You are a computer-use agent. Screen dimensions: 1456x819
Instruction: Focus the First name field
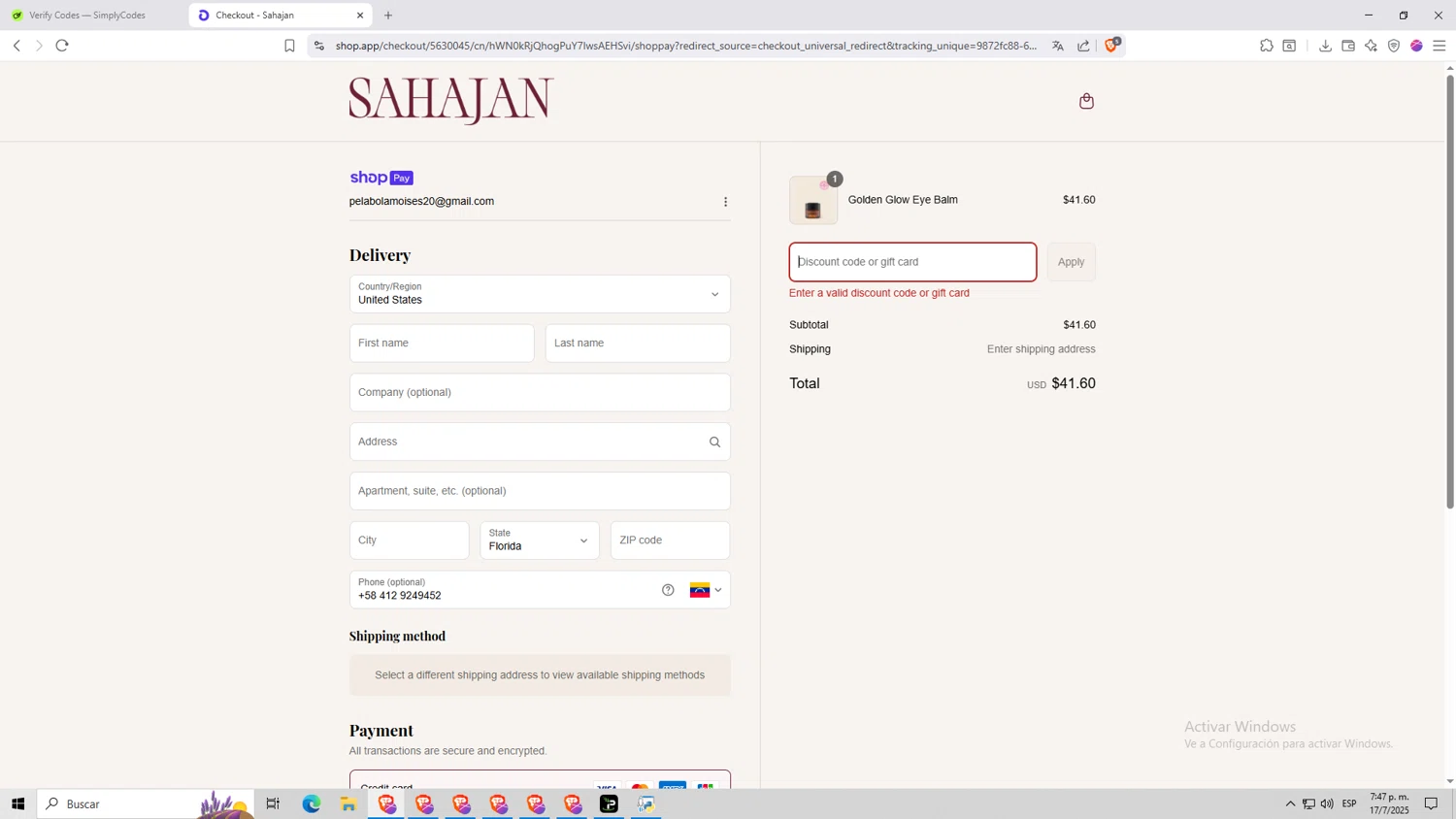[x=442, y=344]
